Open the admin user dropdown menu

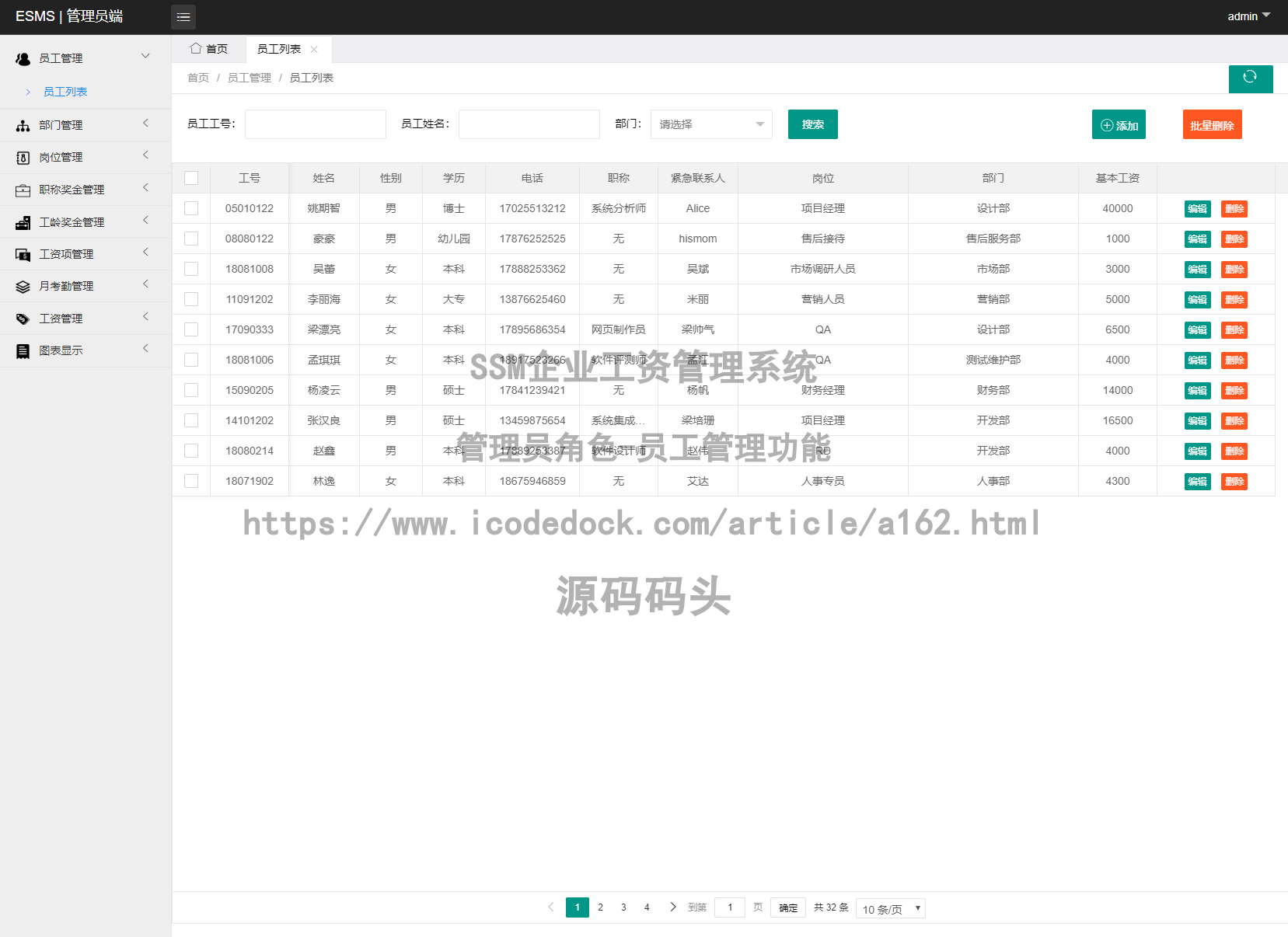1248,16
